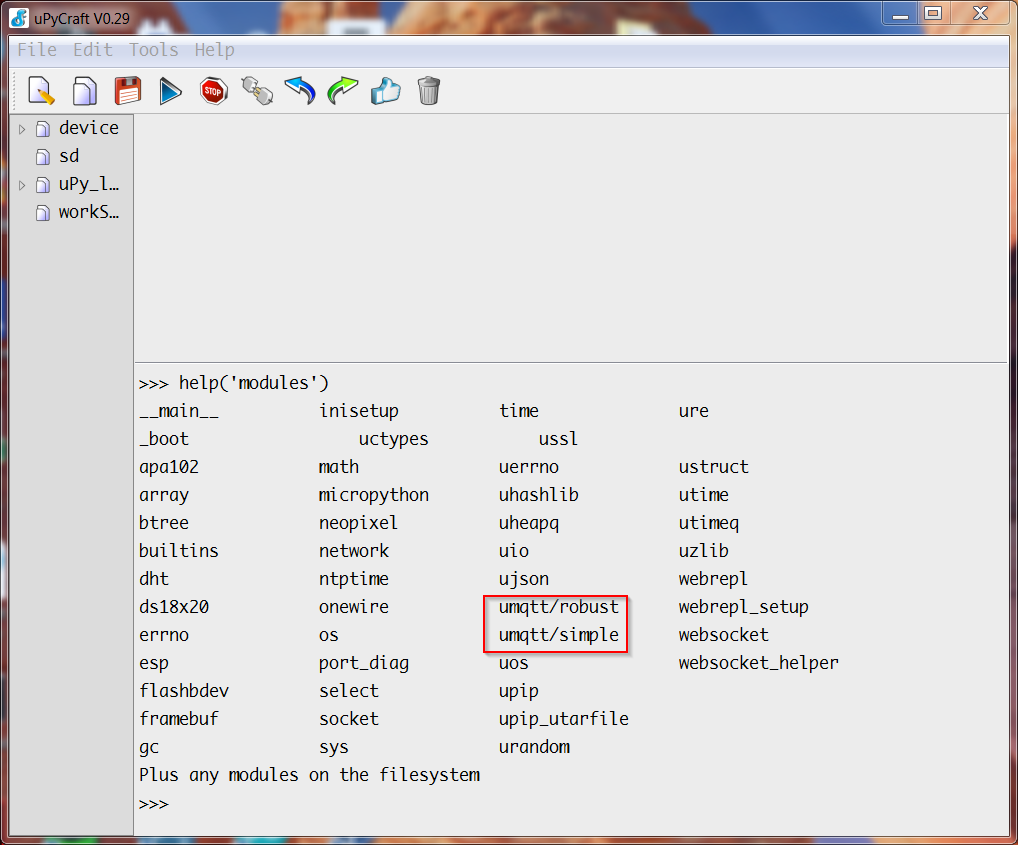Expand the device folder
Screen dimensions: 1018x845
[x=21, y=128]
